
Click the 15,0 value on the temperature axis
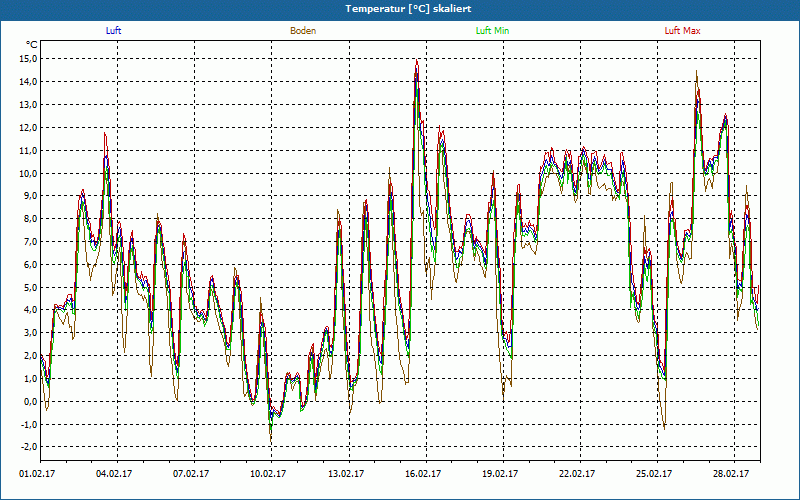coord(27,58)
